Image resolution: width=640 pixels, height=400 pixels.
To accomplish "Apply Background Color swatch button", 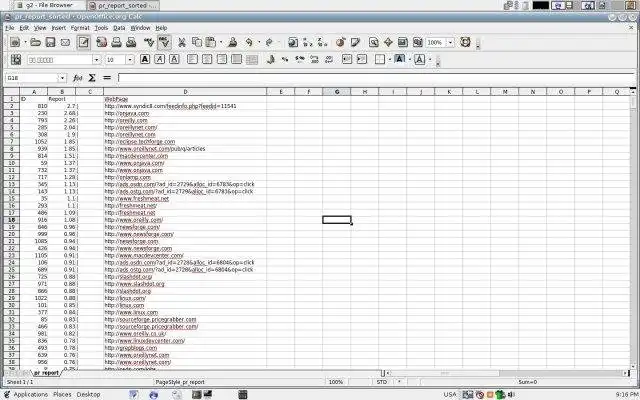I will pos(400,60).
